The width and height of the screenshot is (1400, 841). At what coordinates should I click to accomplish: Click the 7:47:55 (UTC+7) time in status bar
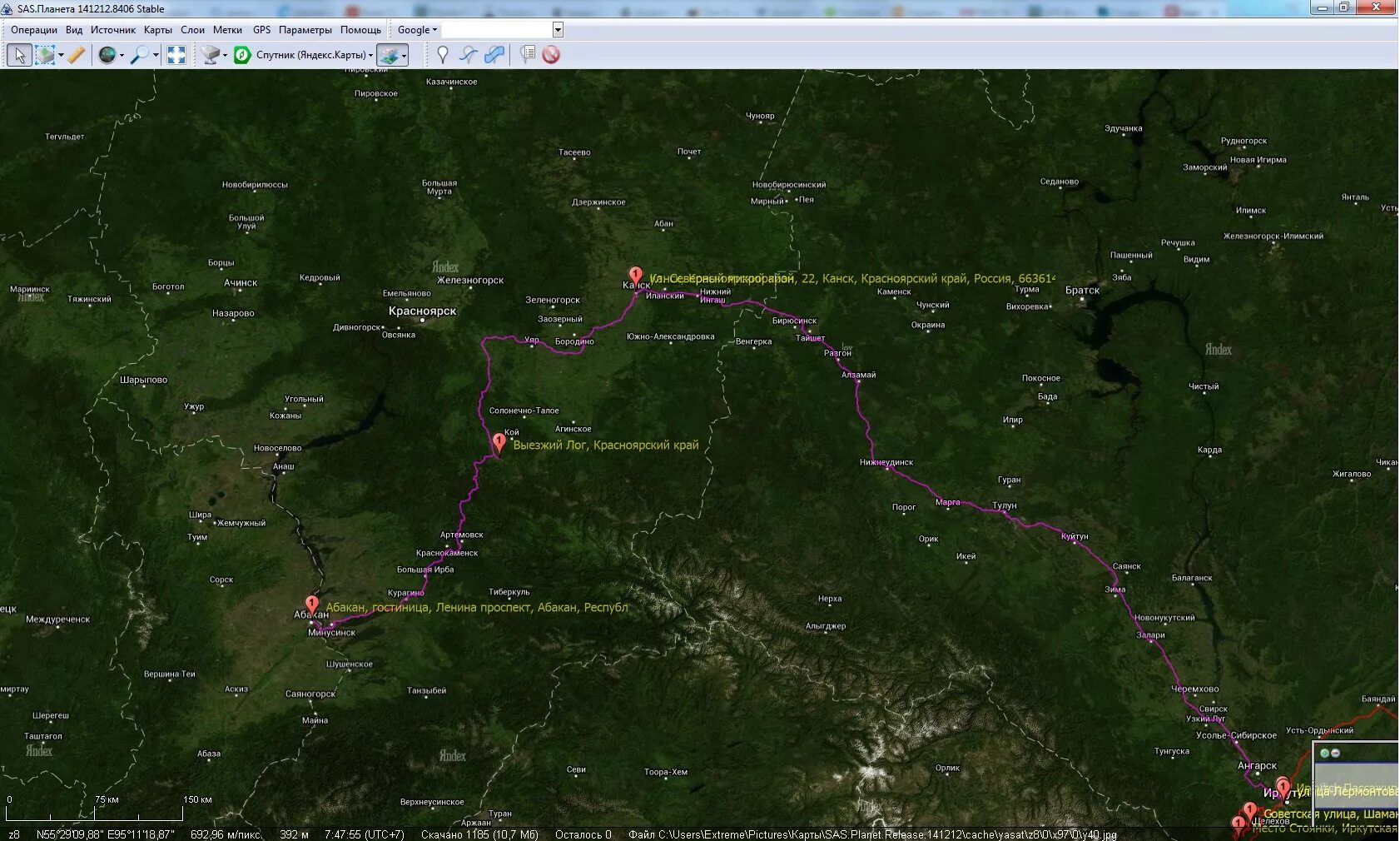click(364, 834)
